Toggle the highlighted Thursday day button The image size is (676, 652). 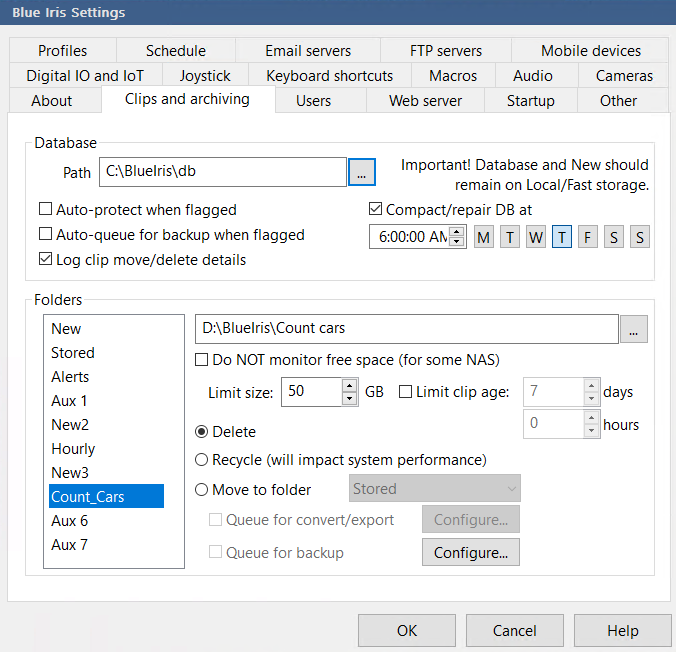(x=562, y=237)
